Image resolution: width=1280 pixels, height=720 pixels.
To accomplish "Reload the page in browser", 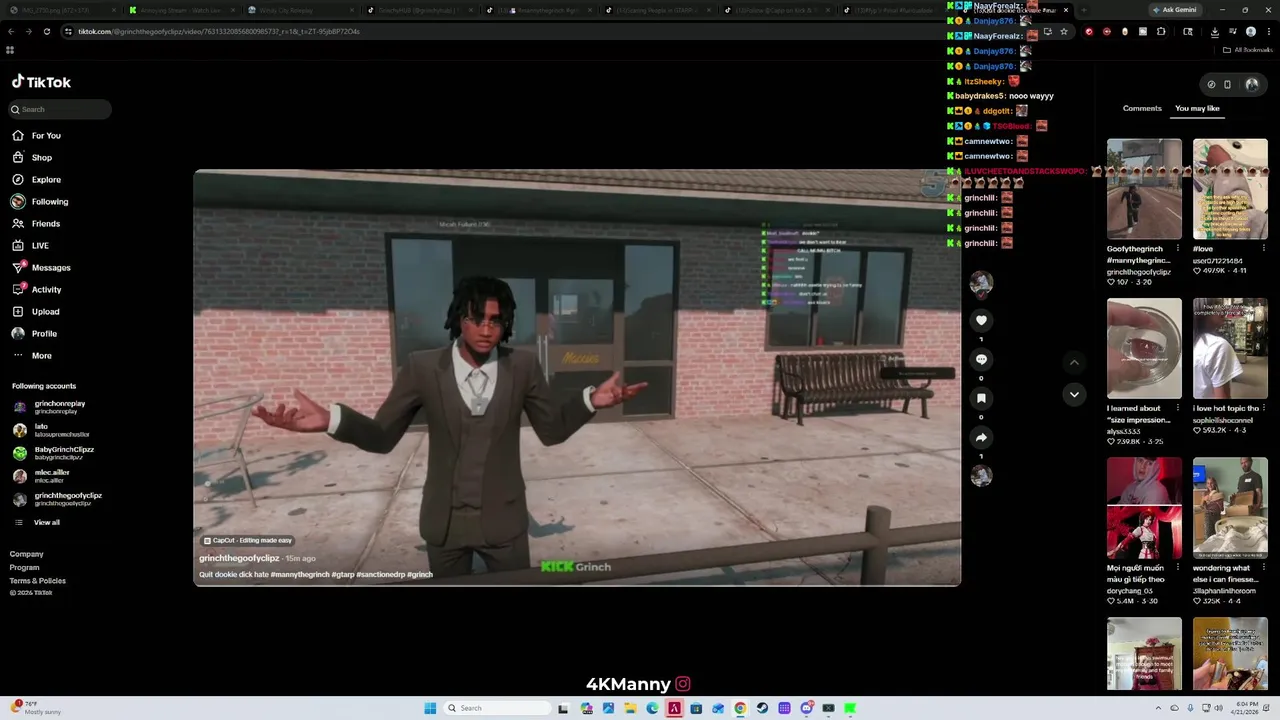I will pos(46,31).
